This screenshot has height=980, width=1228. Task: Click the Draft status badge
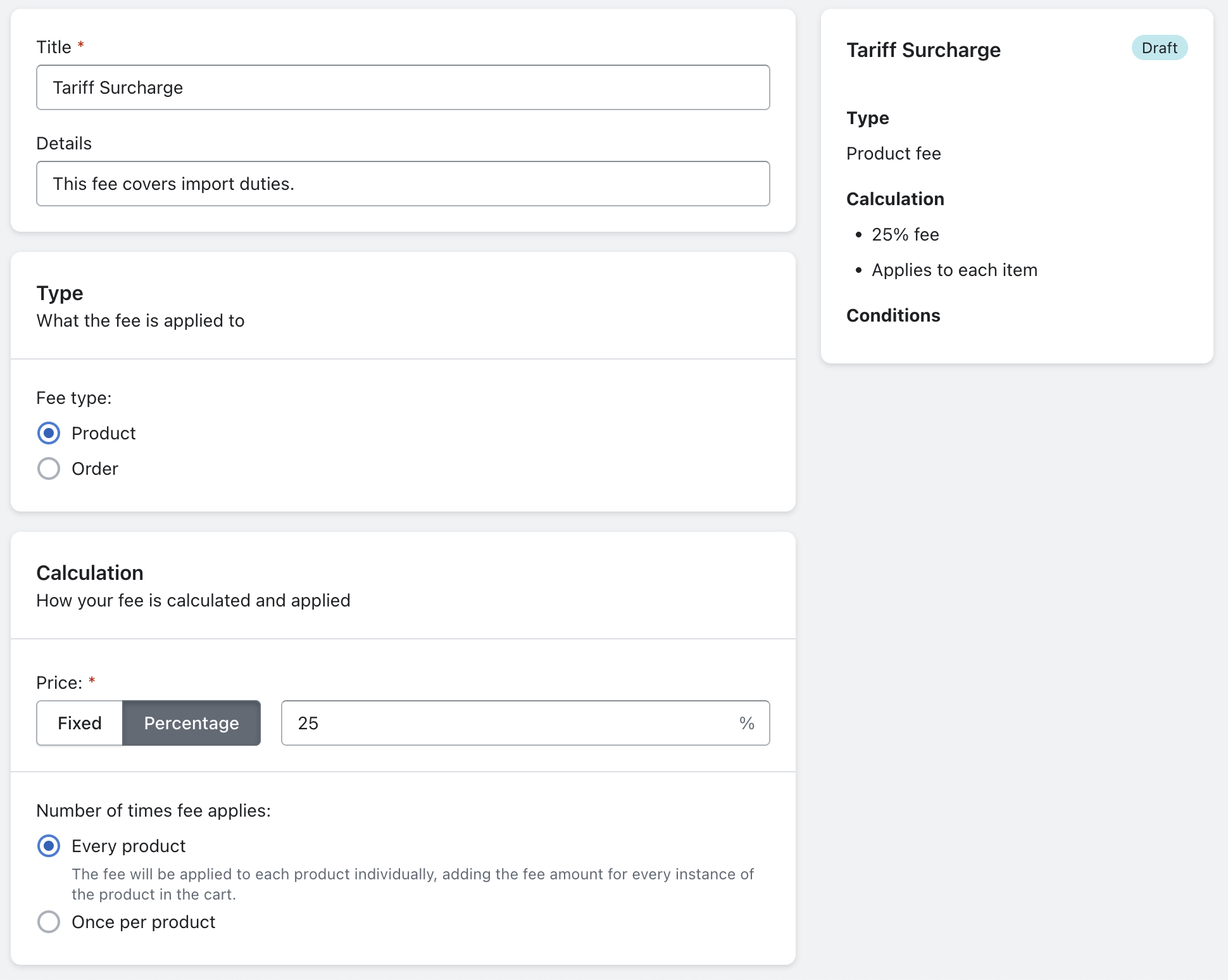pyautogui.click(x=1159, y=48)
